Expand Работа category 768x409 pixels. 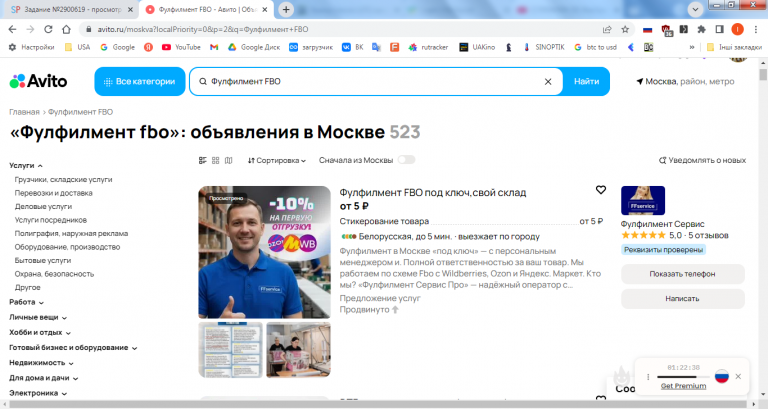pos(26,302)
